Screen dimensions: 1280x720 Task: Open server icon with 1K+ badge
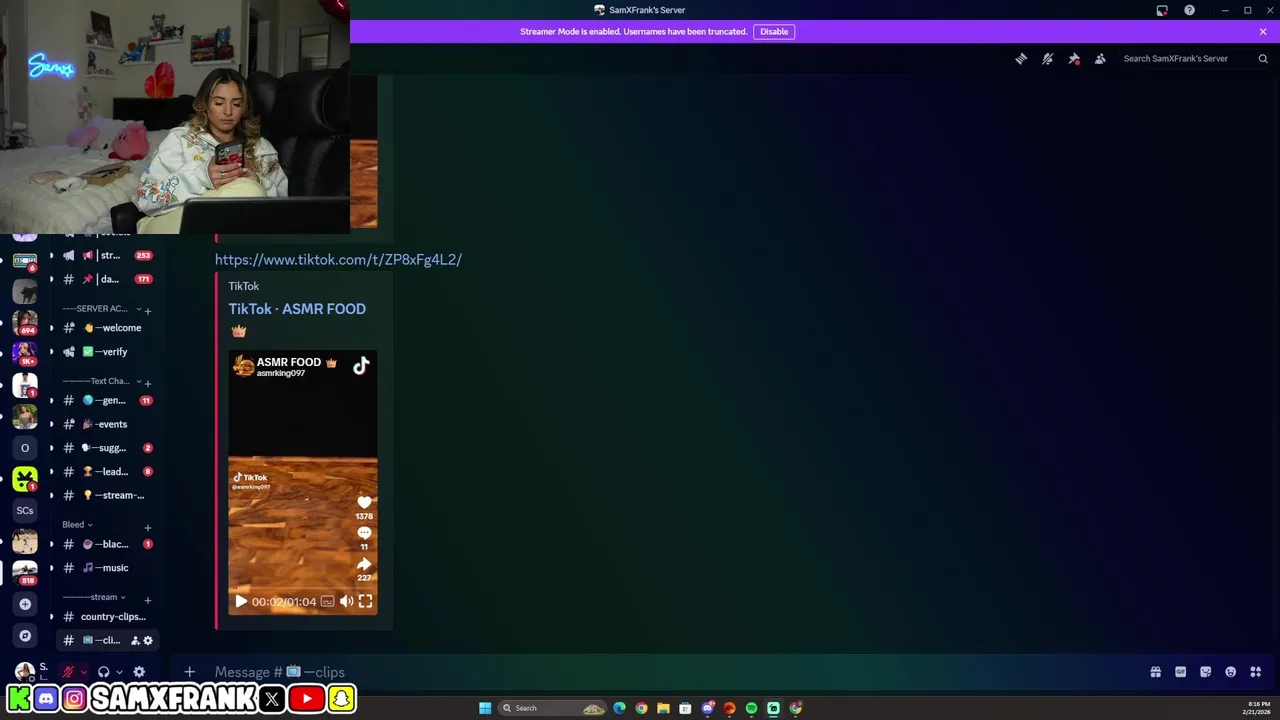point(25,354)
